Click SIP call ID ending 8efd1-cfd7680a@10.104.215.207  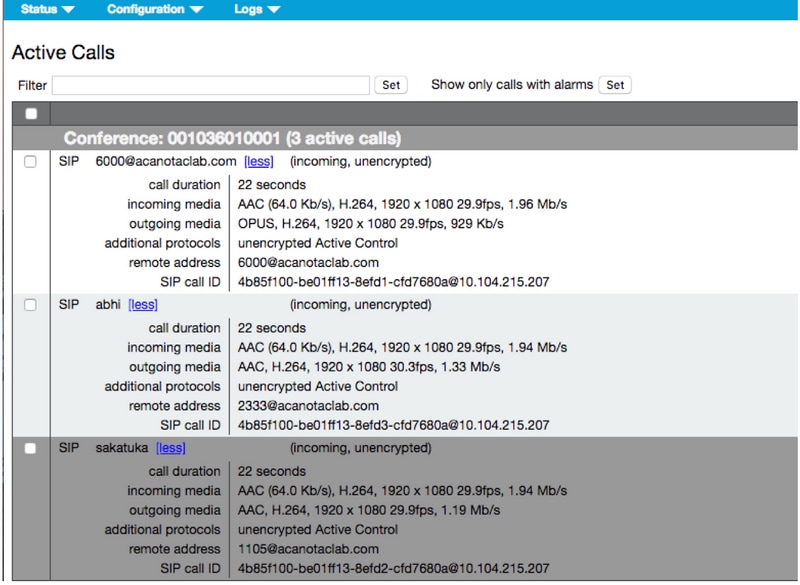[393, 282]
